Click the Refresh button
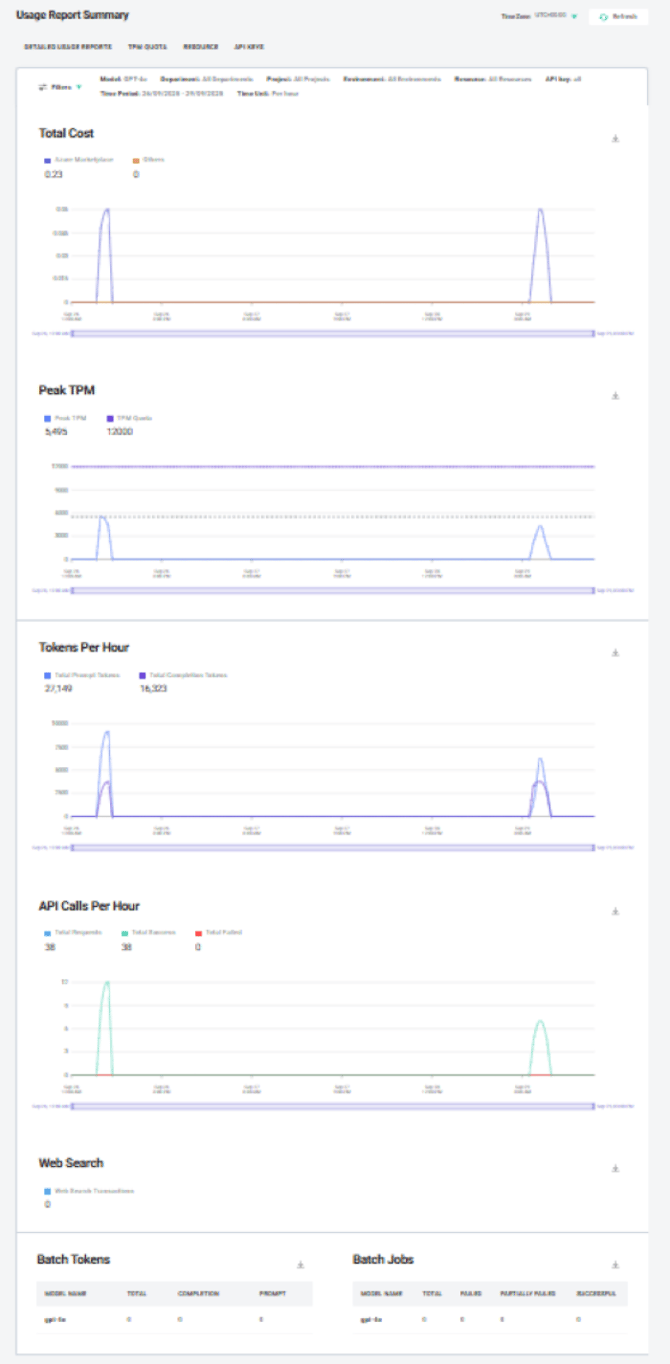The image size is (670, 1364). coord(618,17)
